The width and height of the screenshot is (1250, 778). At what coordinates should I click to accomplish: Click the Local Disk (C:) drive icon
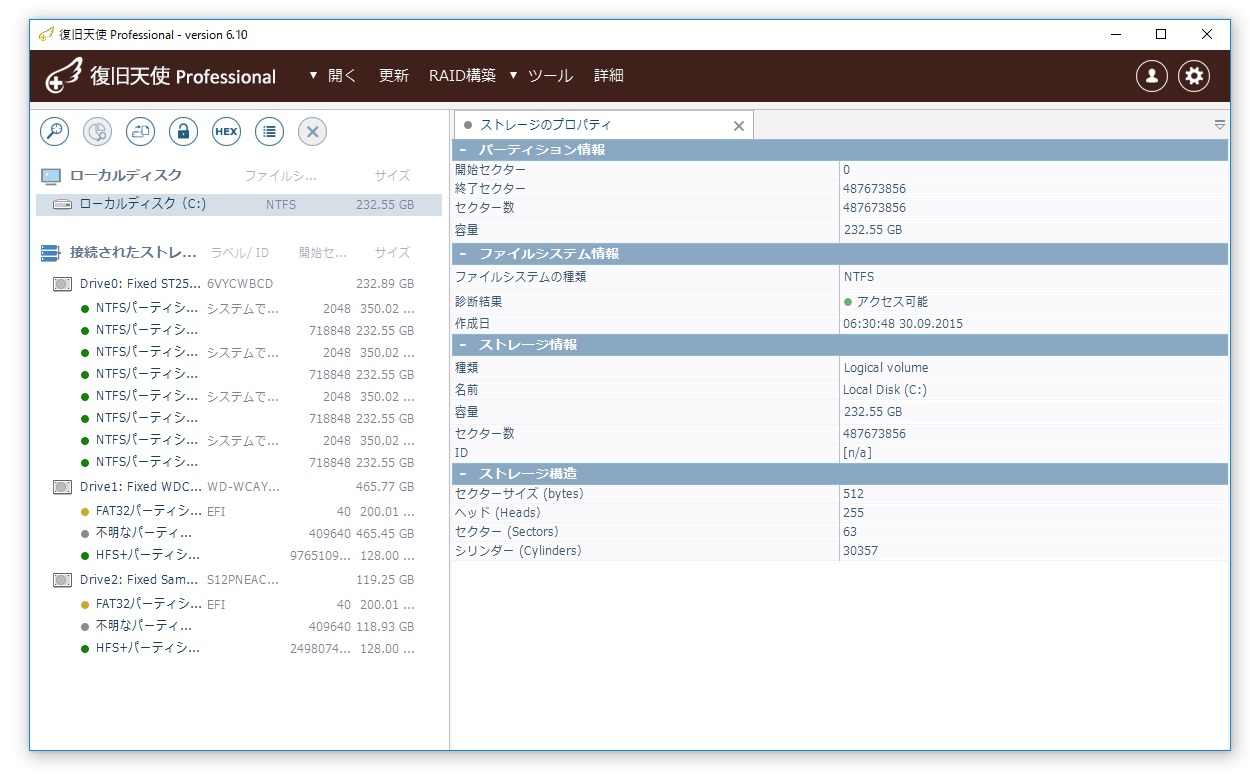point(62,204)
